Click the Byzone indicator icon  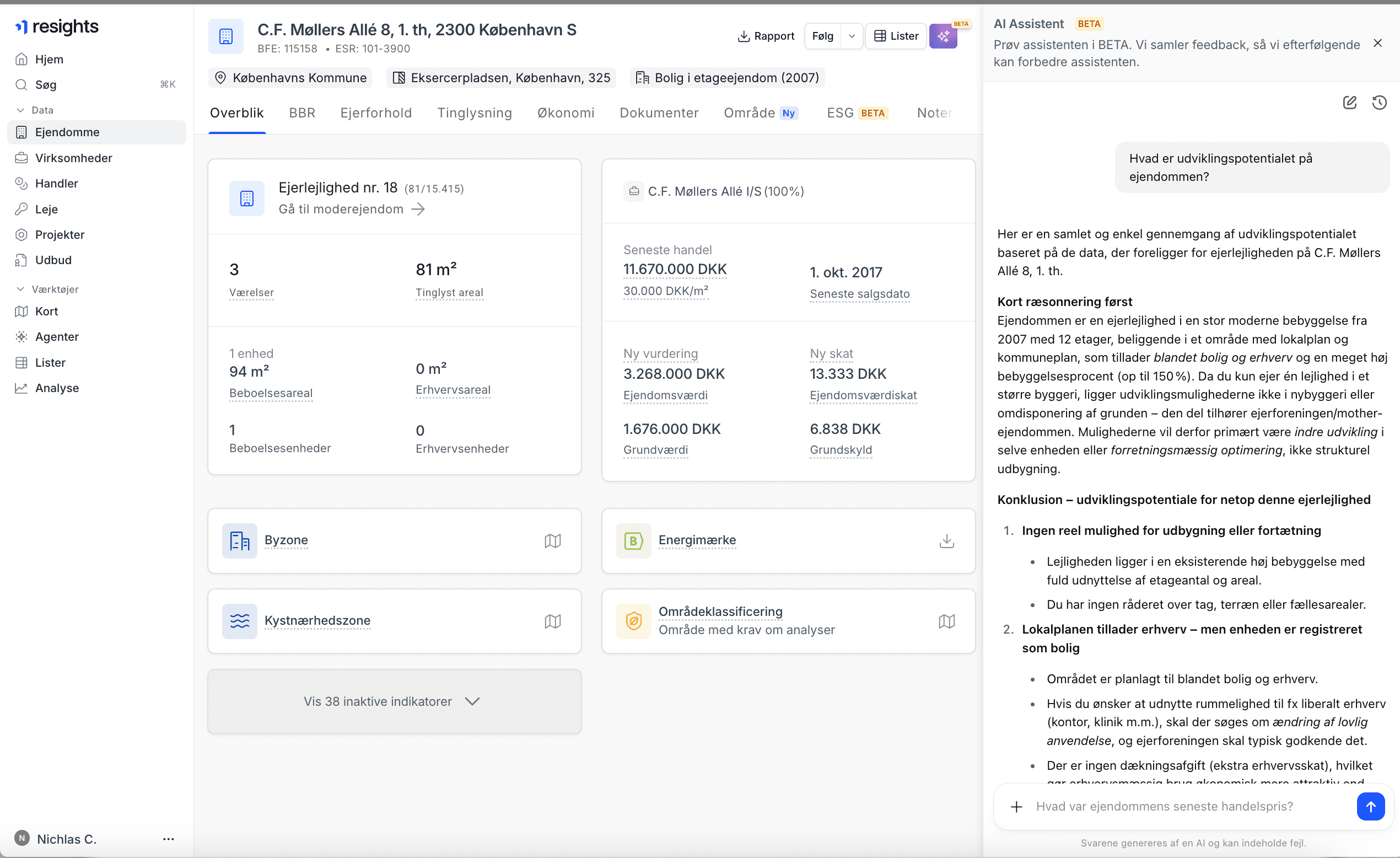click(240, 541)
